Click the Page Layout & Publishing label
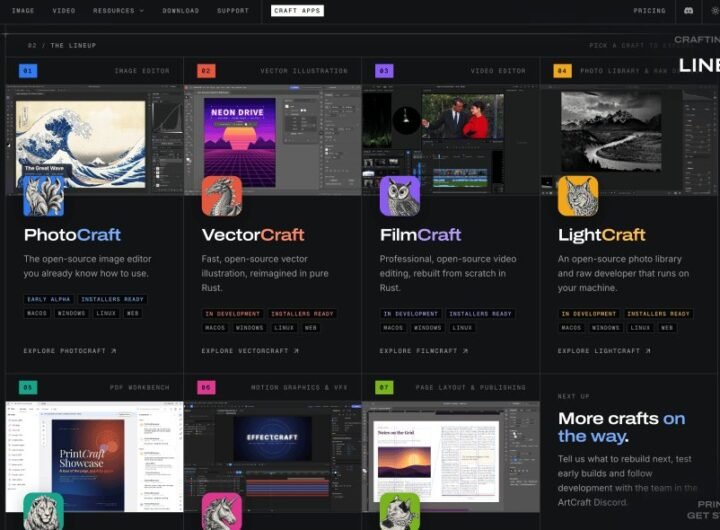This screenshot has height=530, width=720. pos(471,388)
